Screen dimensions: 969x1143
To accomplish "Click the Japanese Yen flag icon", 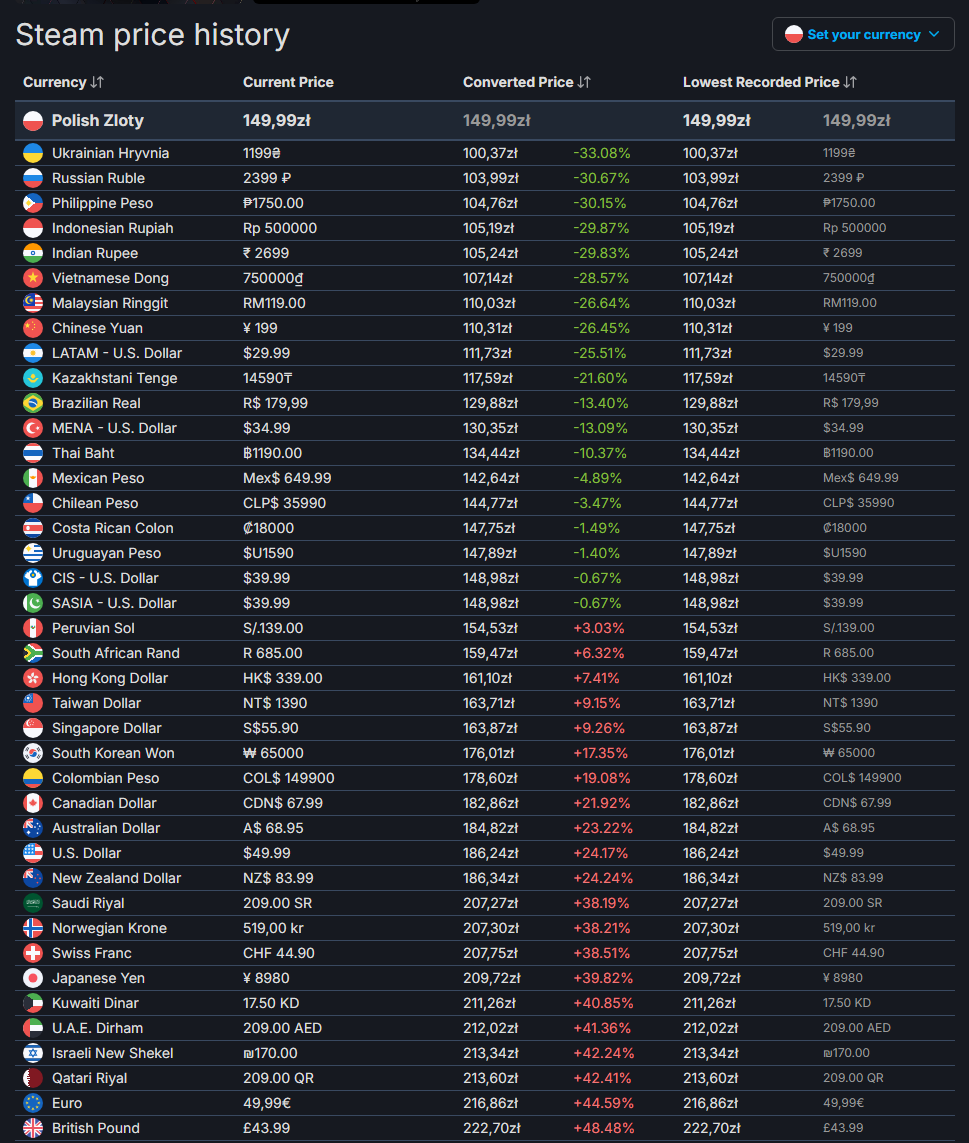I will coord(33,978).
